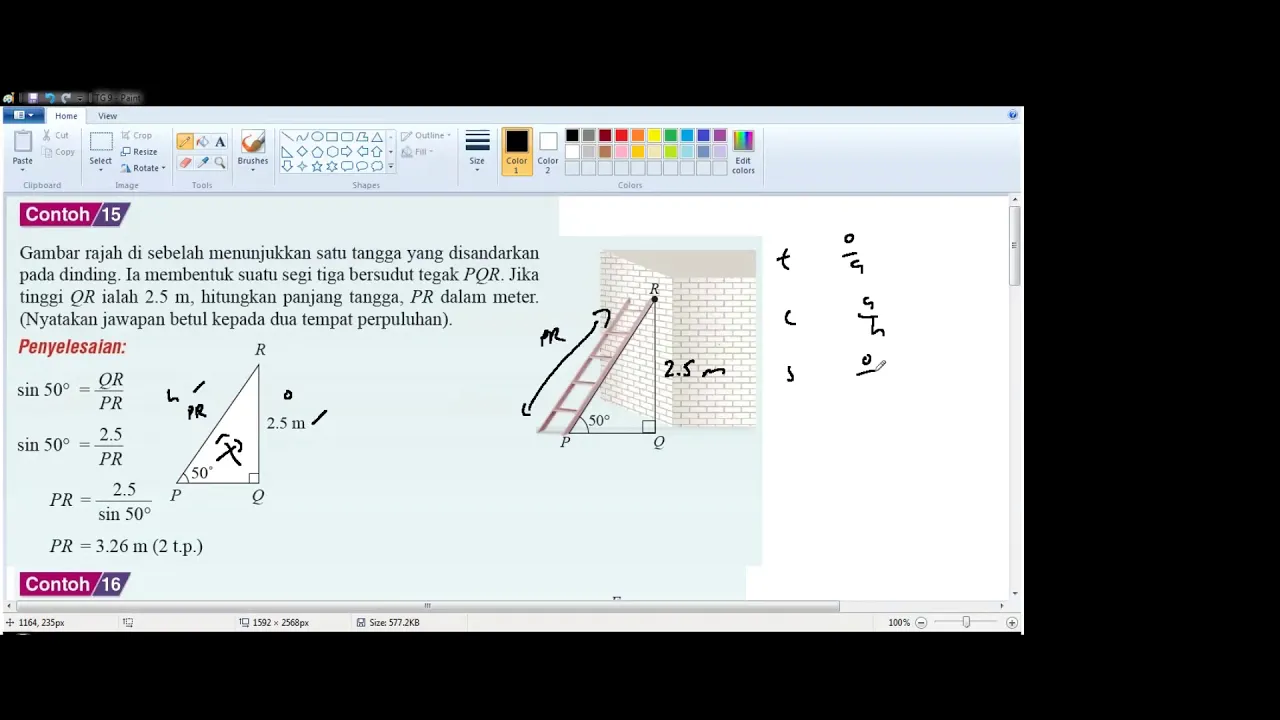Adjust the zoom level slider handle
This screenshot has height=720, width=1280.
(966, 622)
